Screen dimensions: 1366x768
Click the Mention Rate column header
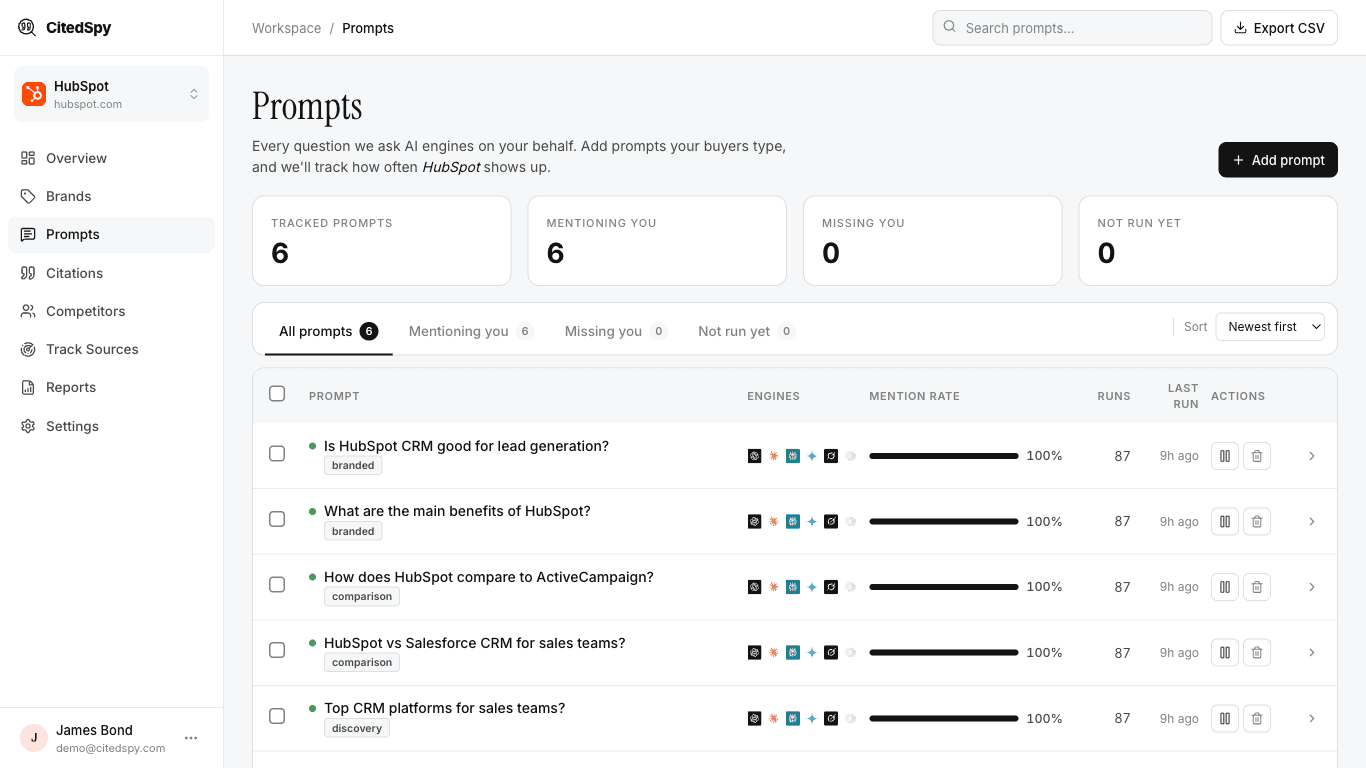tap(914, 396)
